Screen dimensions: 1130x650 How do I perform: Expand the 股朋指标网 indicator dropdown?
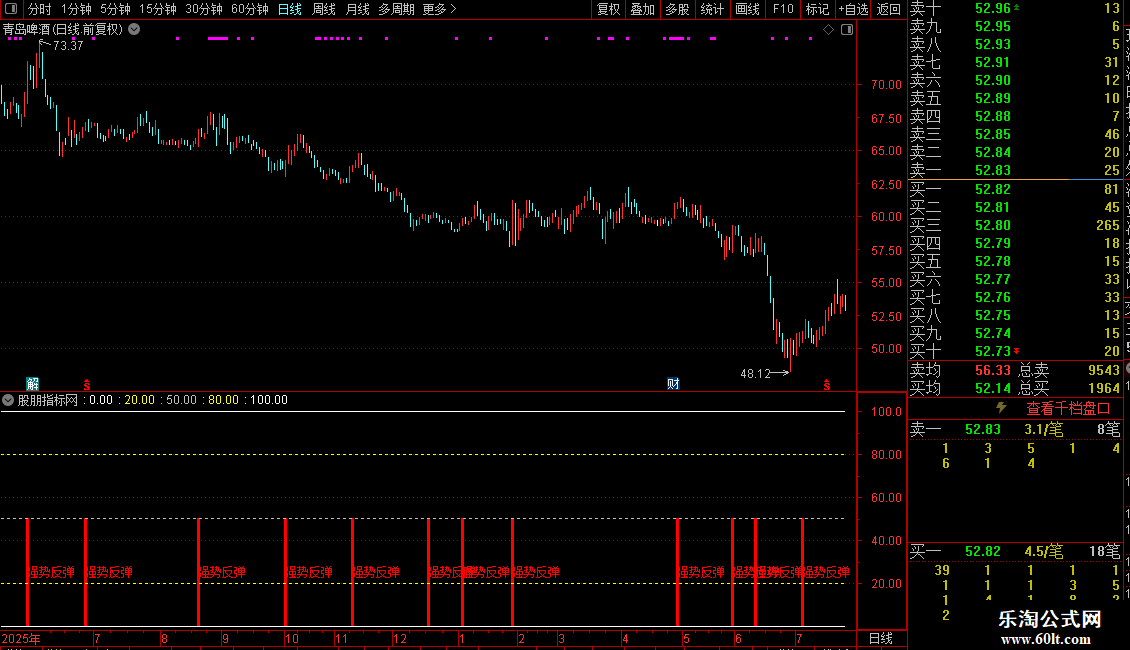8,400
